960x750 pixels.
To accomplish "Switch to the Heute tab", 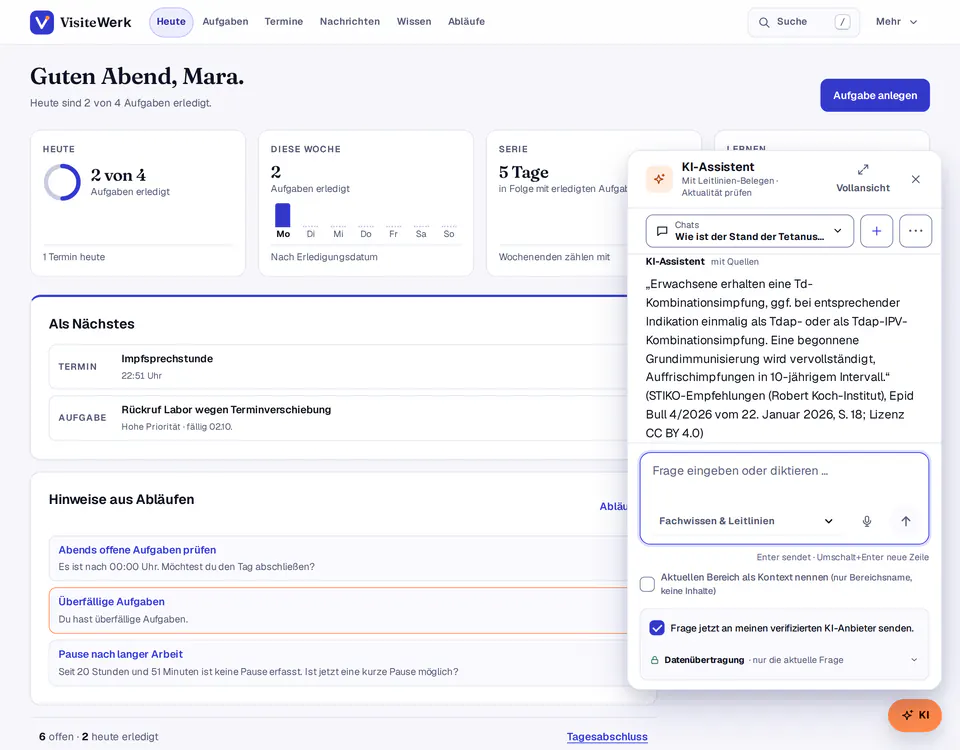I will tap(171, 22).
